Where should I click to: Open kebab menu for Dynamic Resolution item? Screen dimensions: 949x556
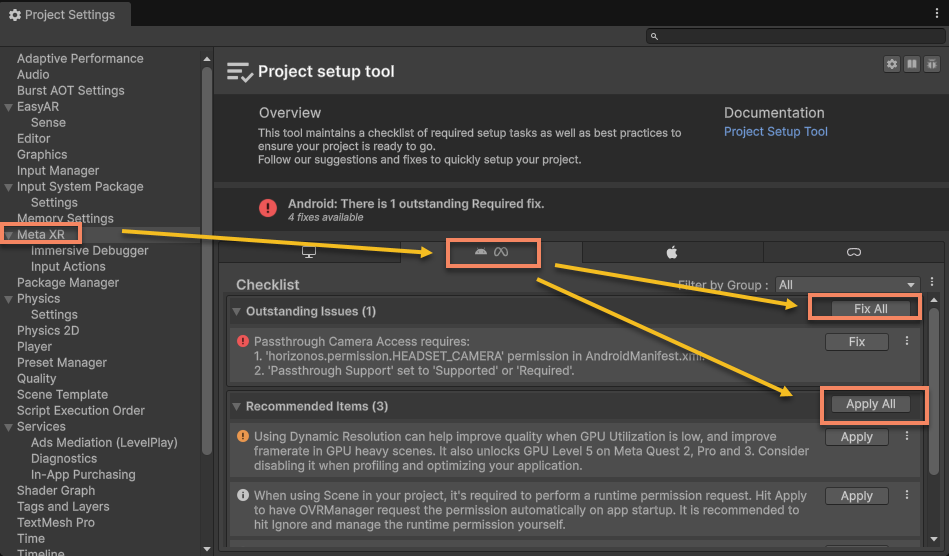tap(907, 436)
